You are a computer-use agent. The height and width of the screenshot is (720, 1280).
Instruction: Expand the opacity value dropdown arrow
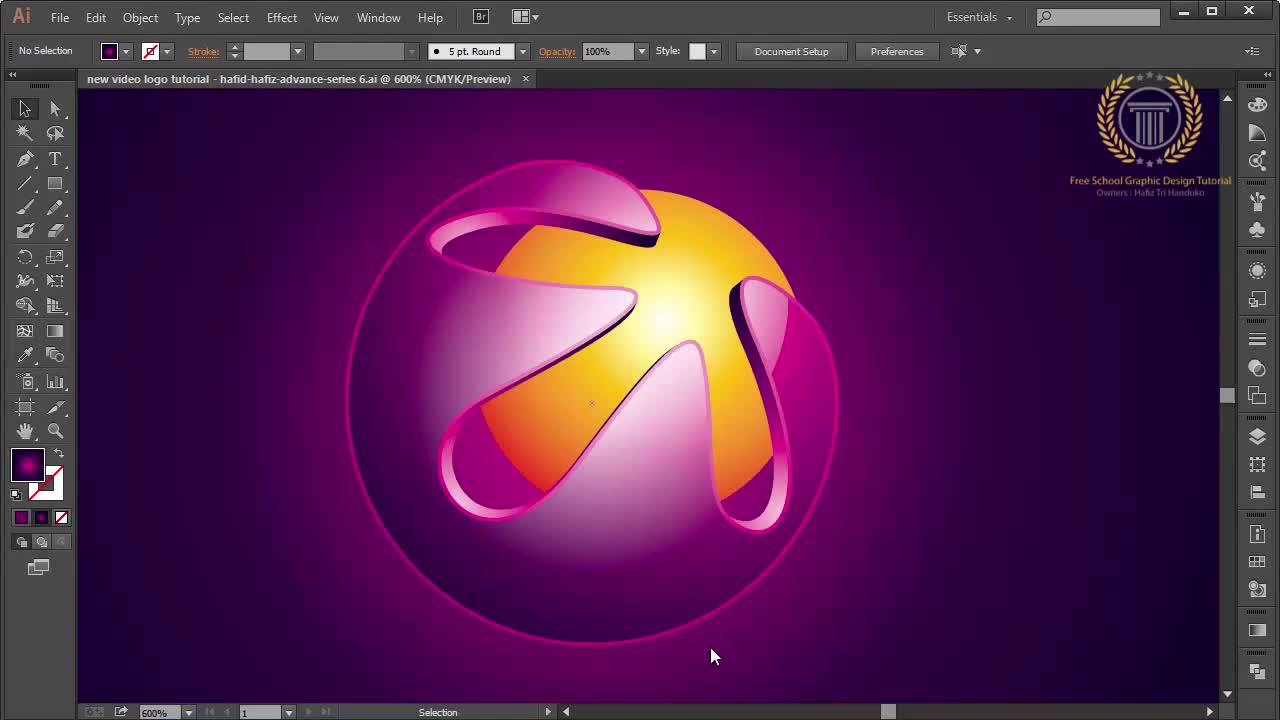pos(641,52)
